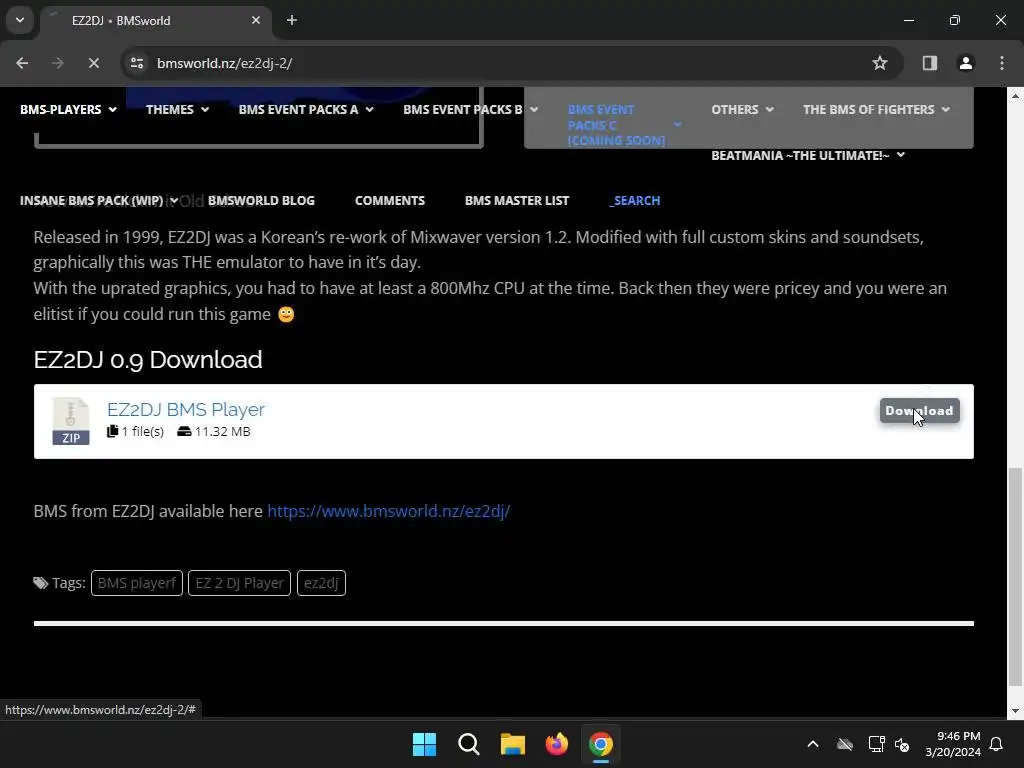Show hidden system tray icons

click(x=813, y=744)
